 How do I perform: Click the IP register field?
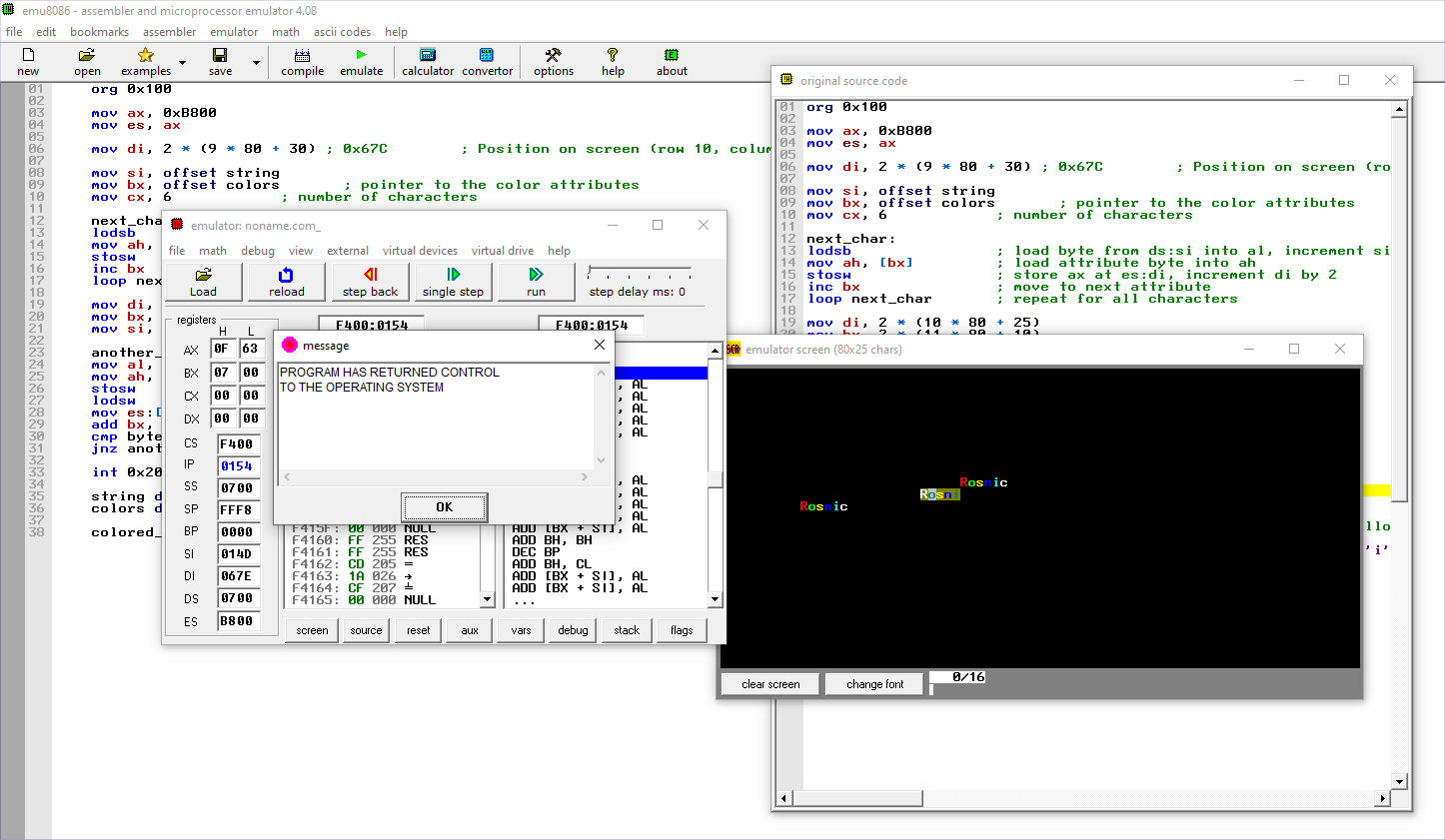click(x=238, y=466)
